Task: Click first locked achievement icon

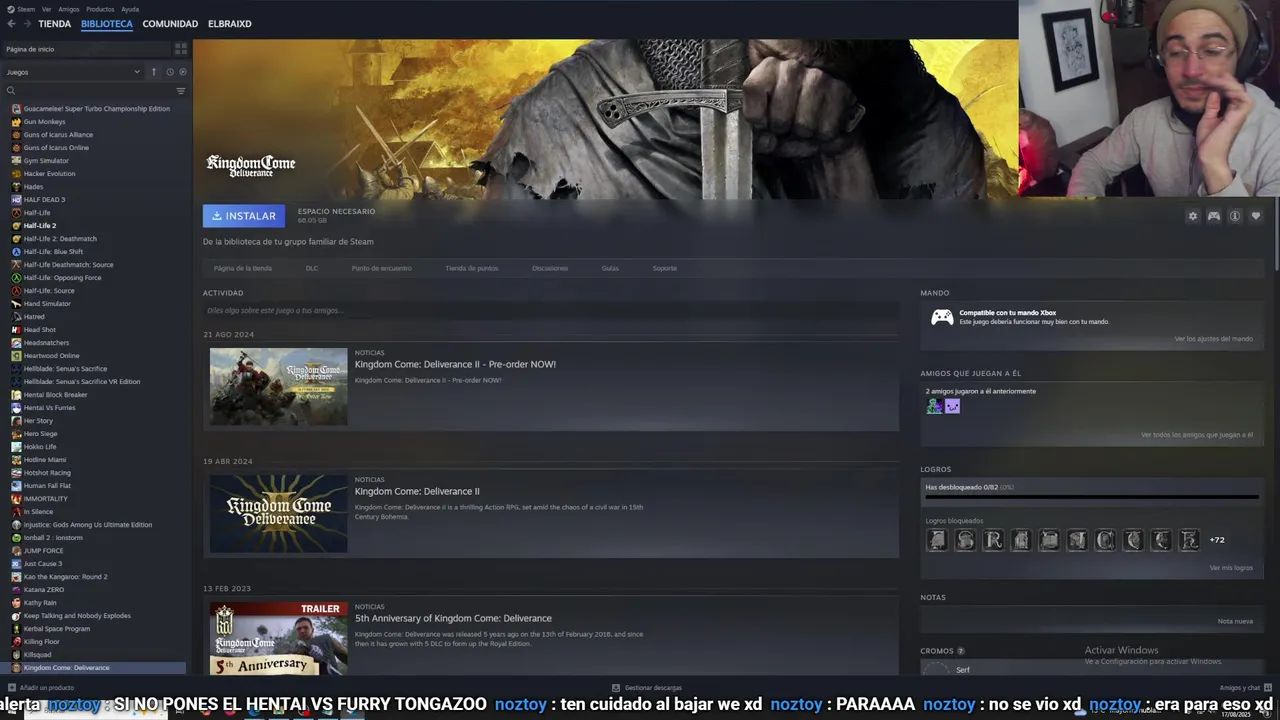Action: [x=937, y=540]
